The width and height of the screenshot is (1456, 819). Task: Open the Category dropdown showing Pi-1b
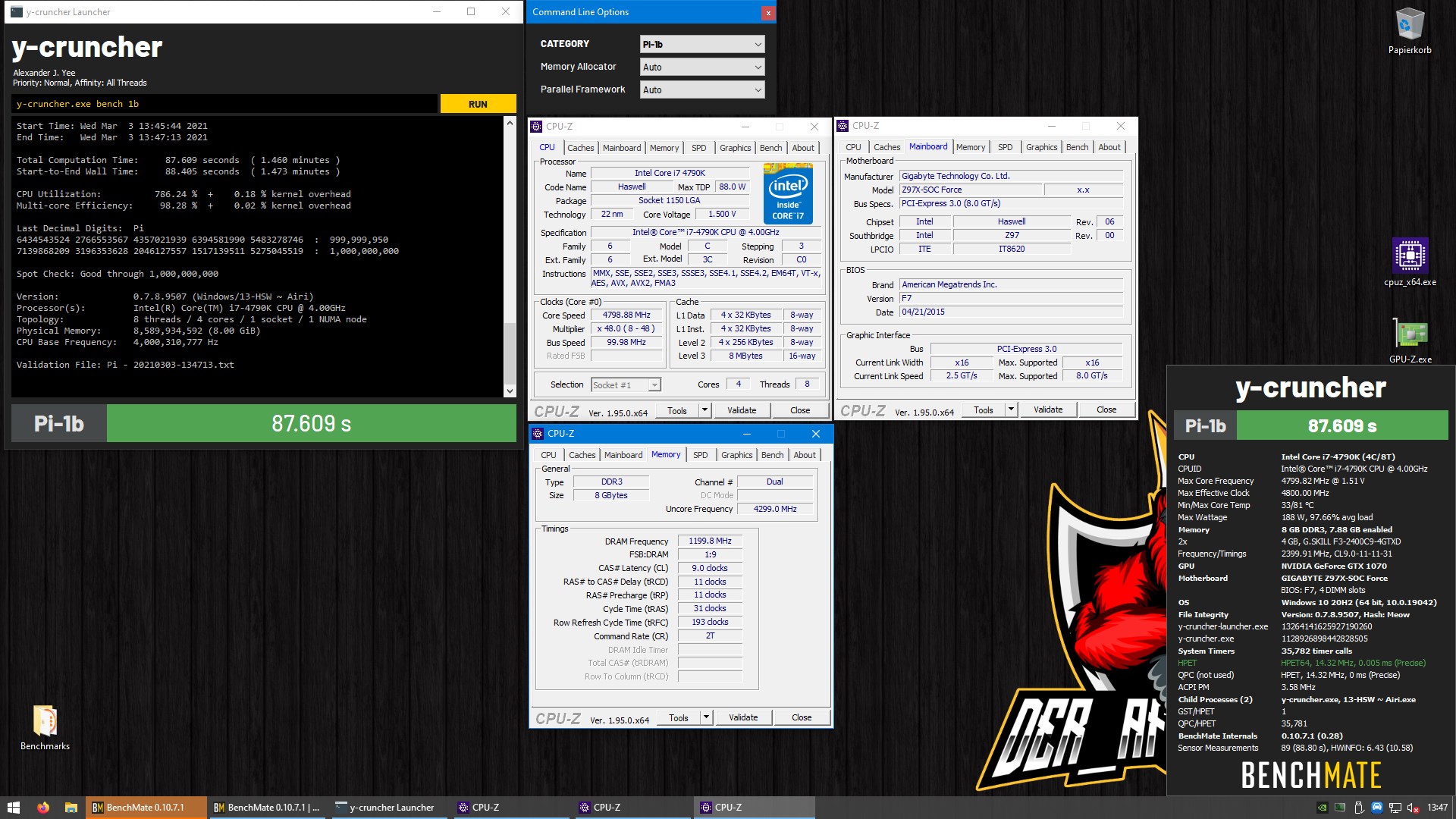pos(702,45)
